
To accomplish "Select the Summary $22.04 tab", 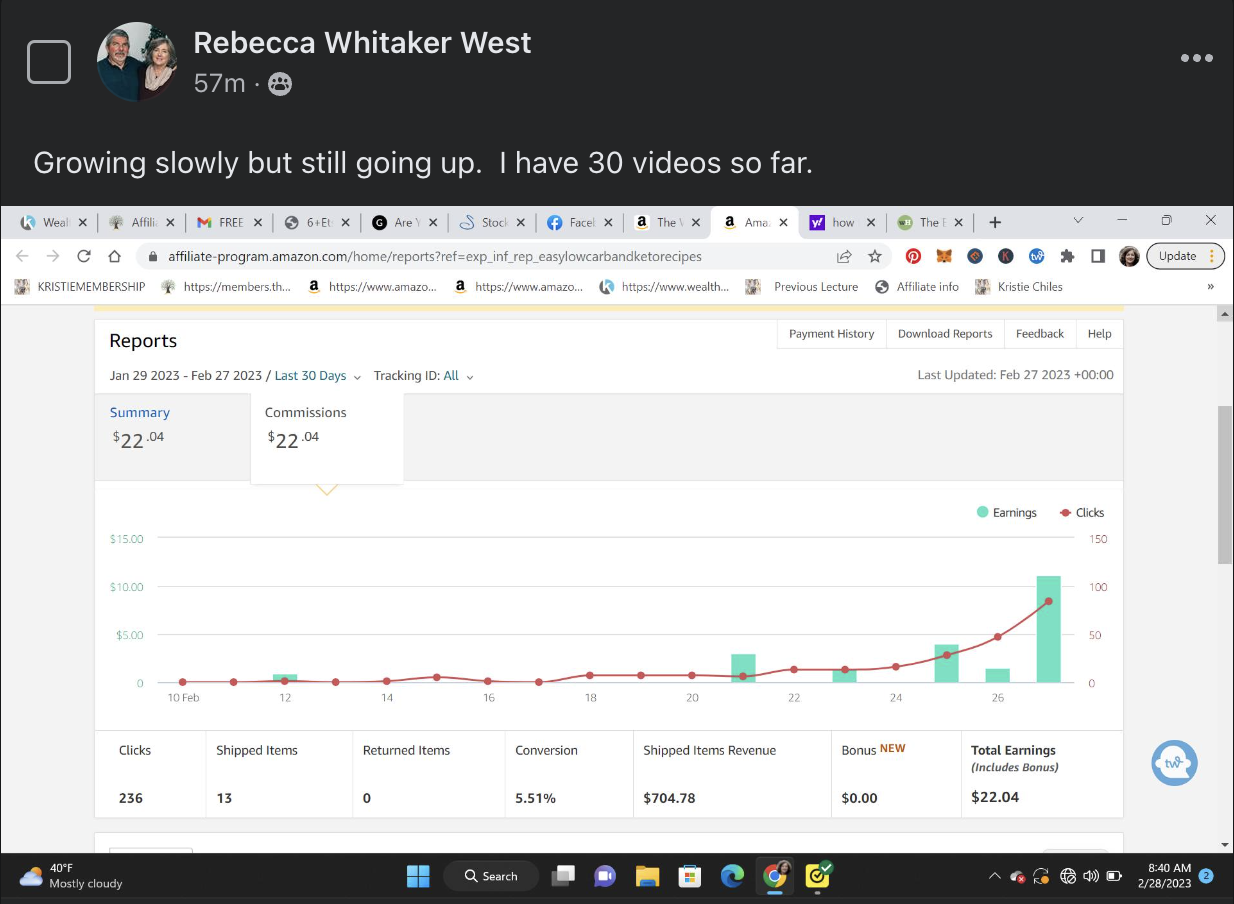I will (x=172, y=437).
